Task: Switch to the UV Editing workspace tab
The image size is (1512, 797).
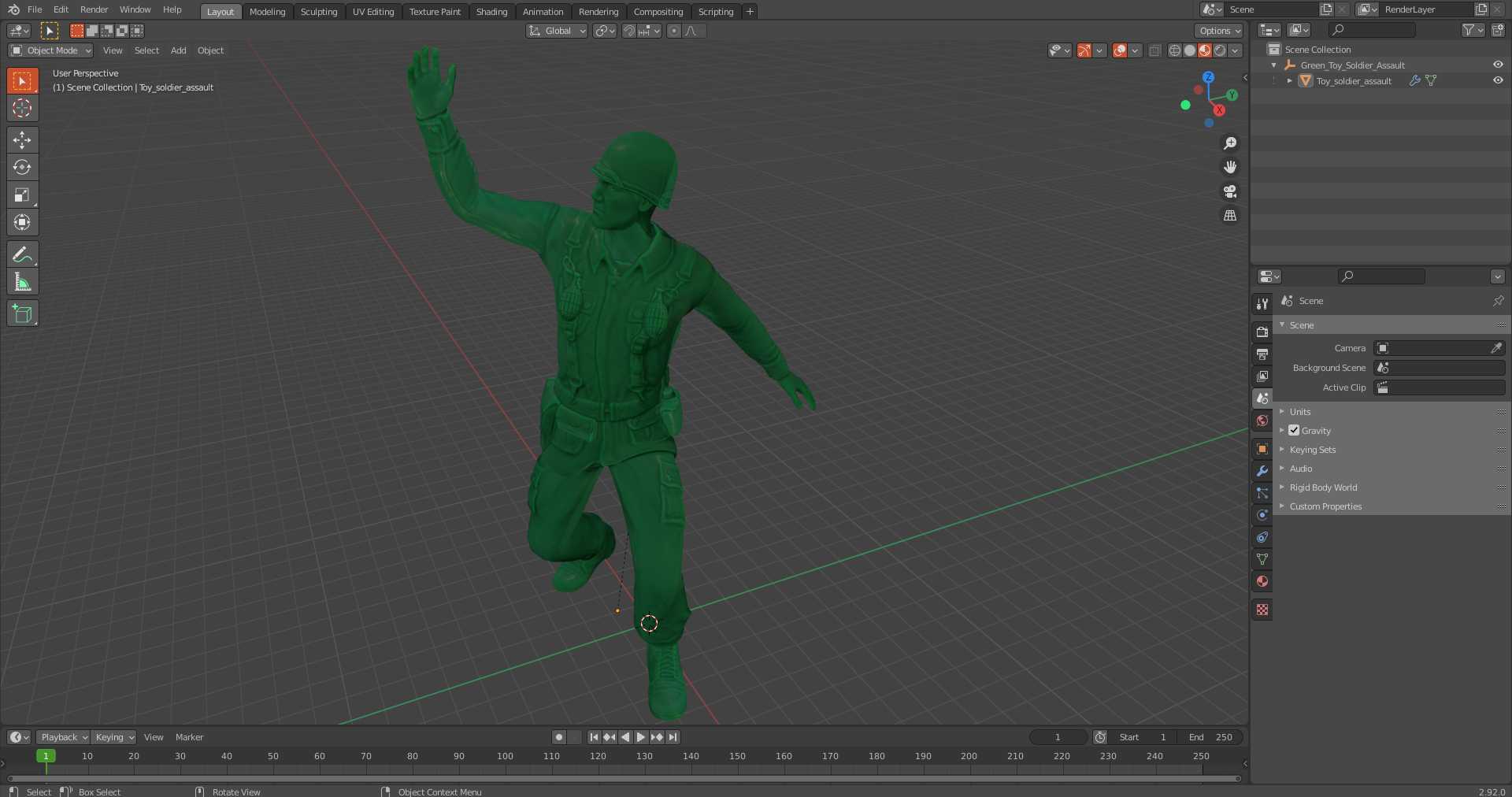Action: pos(373,12)
